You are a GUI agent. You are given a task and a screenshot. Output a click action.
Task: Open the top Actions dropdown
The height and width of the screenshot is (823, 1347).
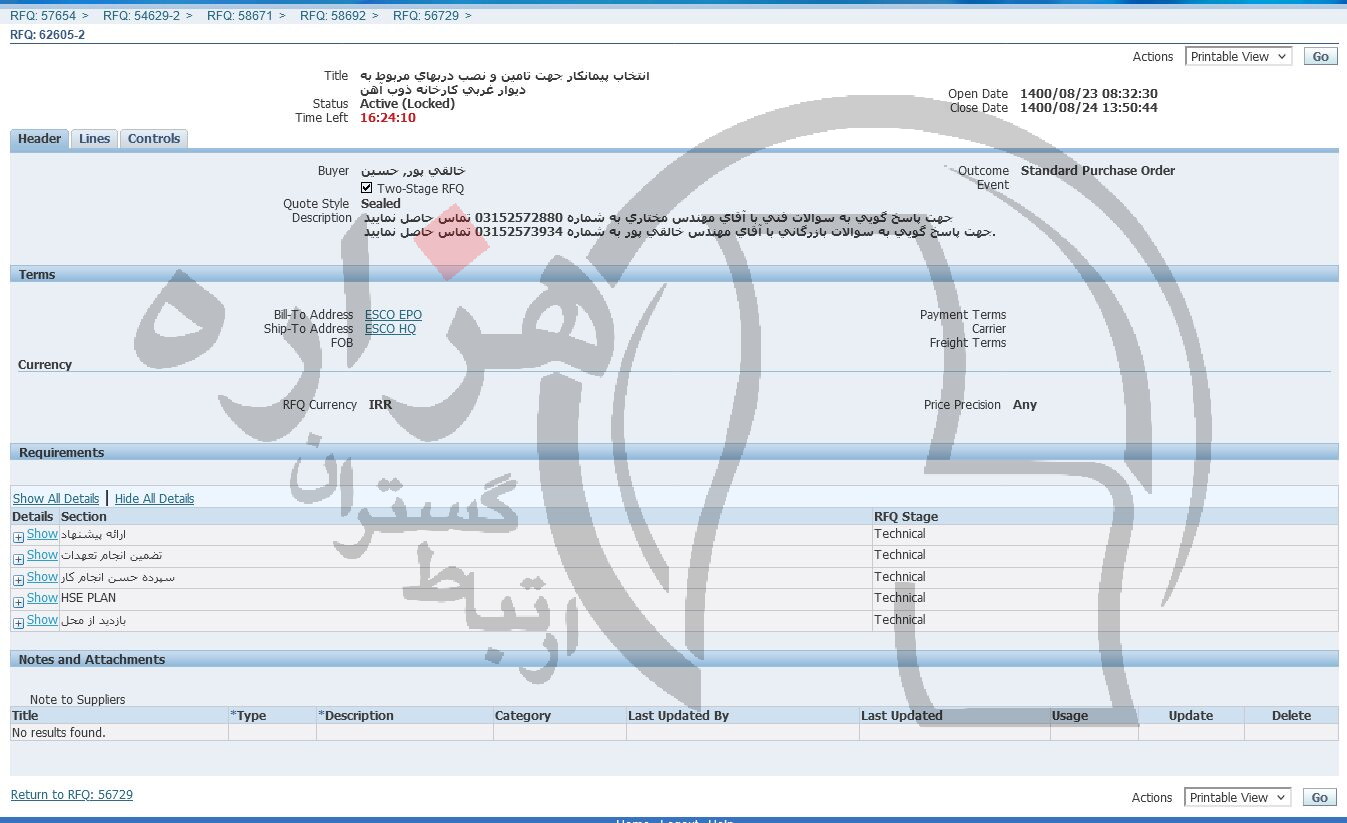click(x=1238, y=57)
